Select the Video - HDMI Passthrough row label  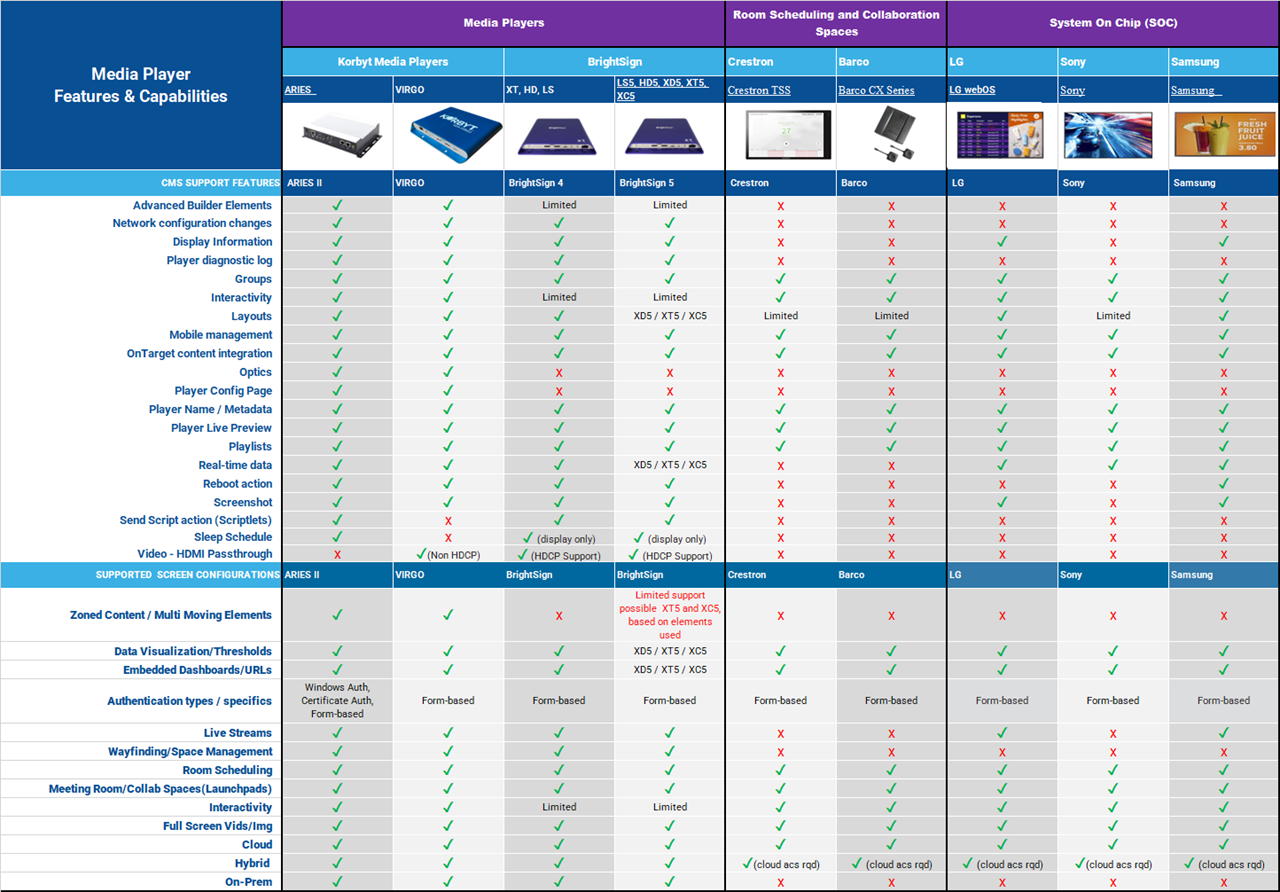pyautogui.click(x=205, y=554)
